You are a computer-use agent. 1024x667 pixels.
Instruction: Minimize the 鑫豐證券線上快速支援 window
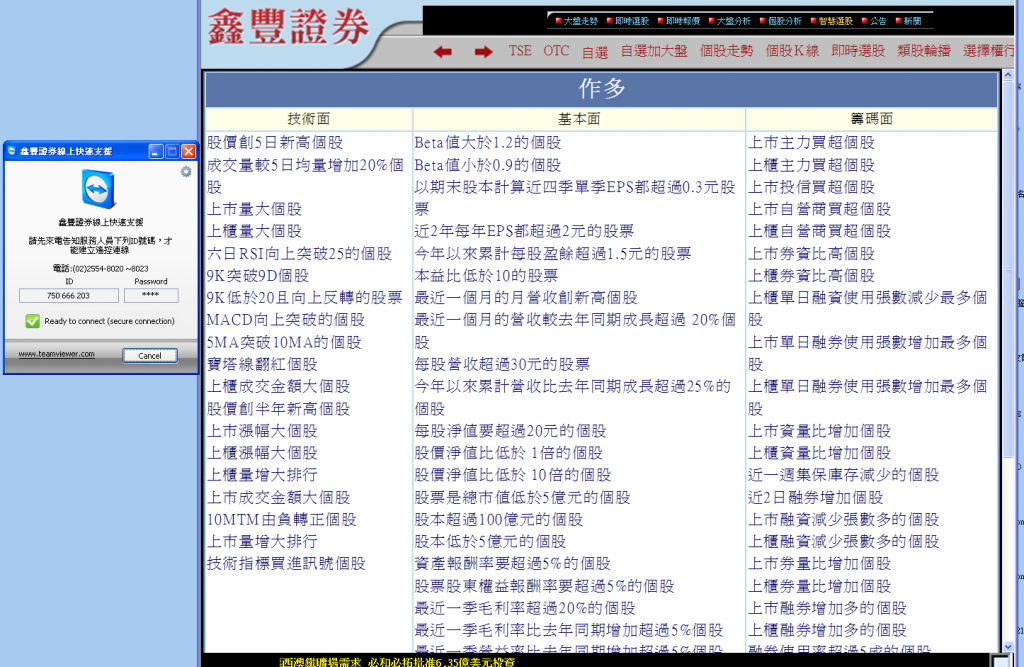pyautogui.click(x=155, y=152)
